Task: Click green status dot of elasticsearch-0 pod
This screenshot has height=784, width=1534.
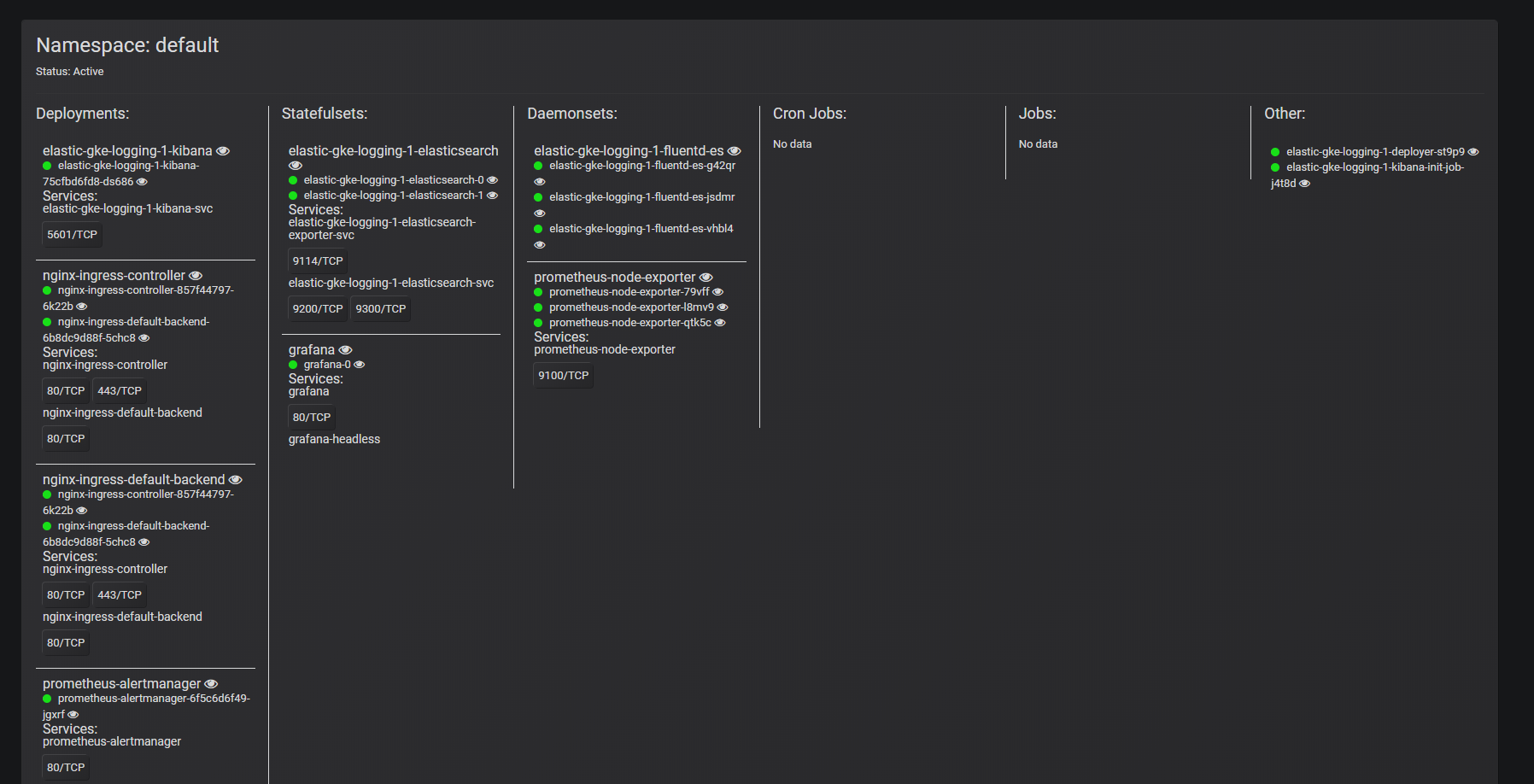Action: [293, 180]
